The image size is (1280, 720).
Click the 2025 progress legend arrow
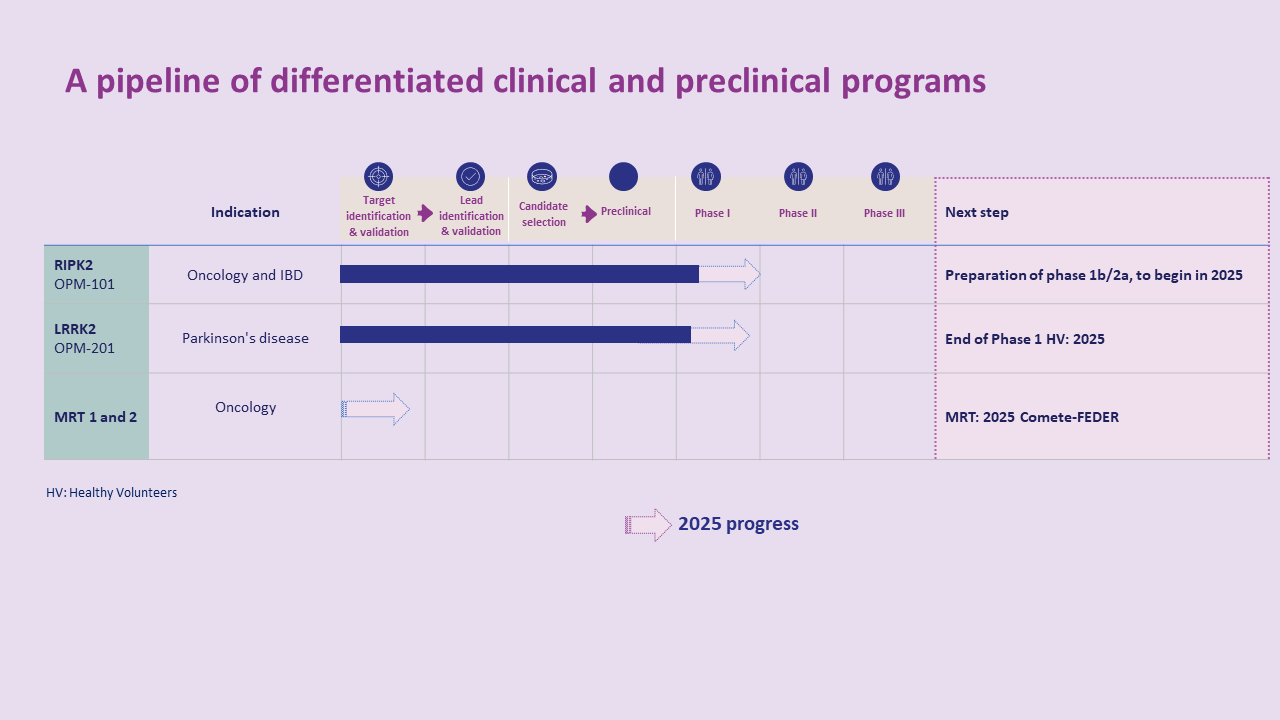pos(648,525)
